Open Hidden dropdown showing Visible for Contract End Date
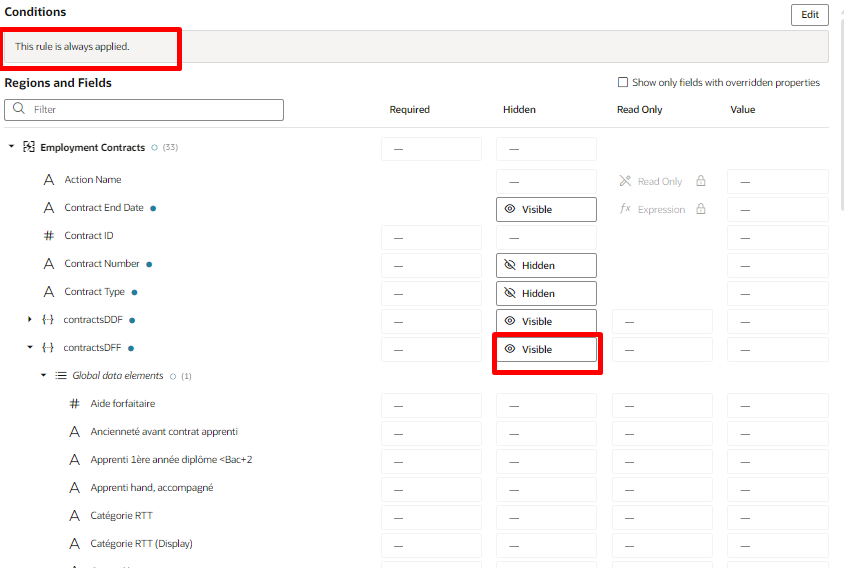The width and height of the screenshot is (844, 568). [546, 209]
